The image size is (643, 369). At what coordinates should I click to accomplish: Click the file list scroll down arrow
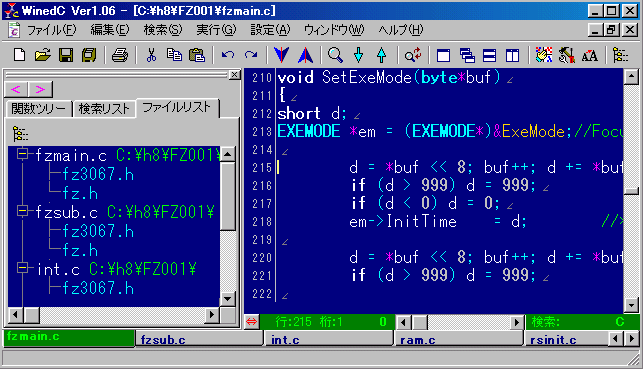pyautogui.click(x=228, y=298)
